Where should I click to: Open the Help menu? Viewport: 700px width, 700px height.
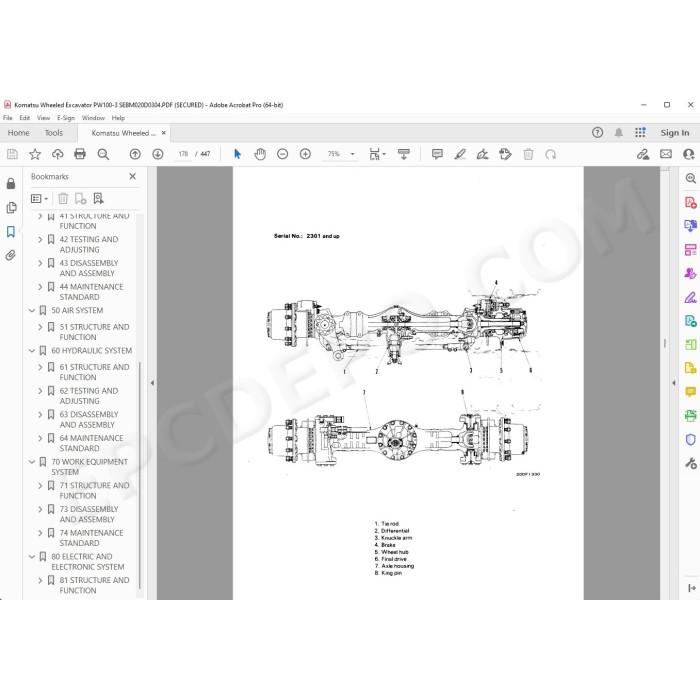coord(118,118)
